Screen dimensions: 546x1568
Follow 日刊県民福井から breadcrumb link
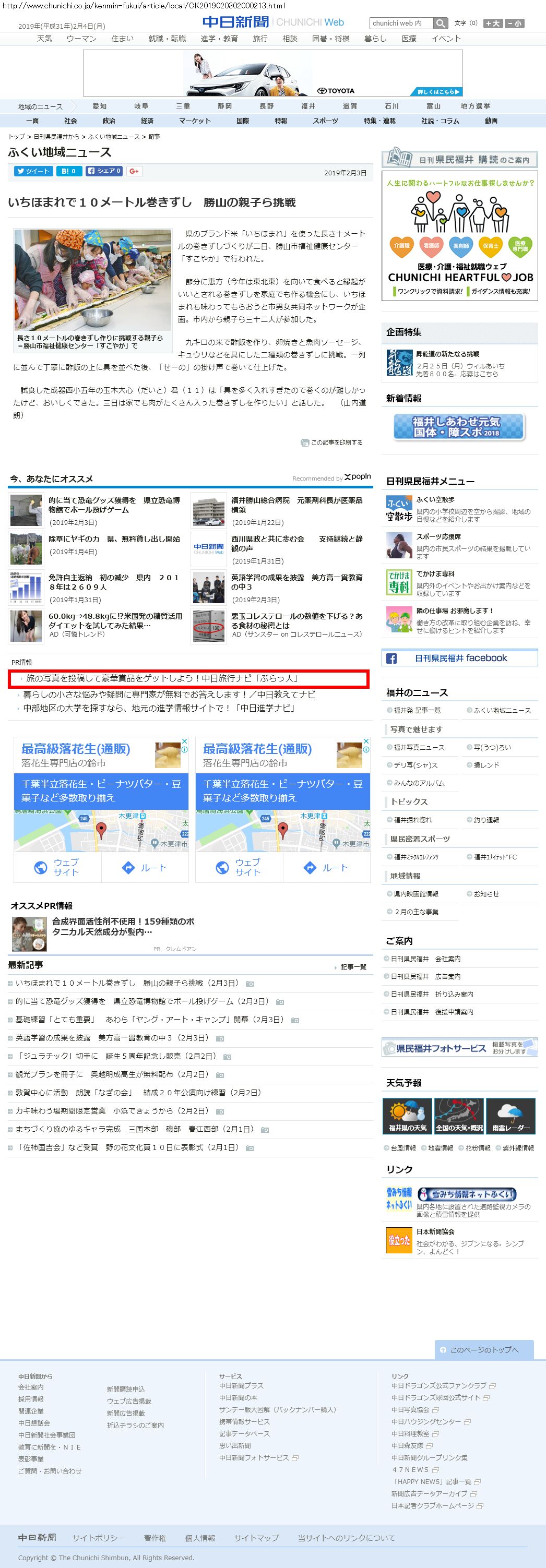point(56,137)
